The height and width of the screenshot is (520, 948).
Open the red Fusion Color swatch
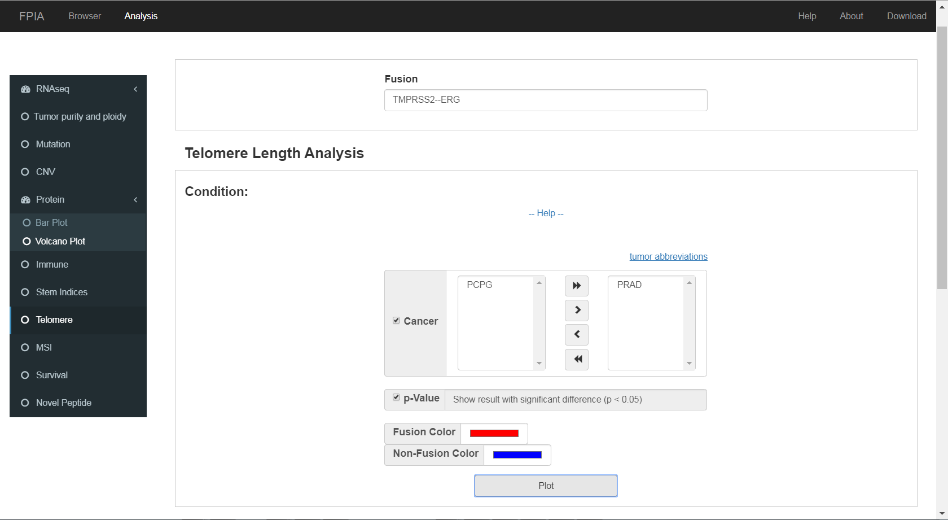click(494, 433)
